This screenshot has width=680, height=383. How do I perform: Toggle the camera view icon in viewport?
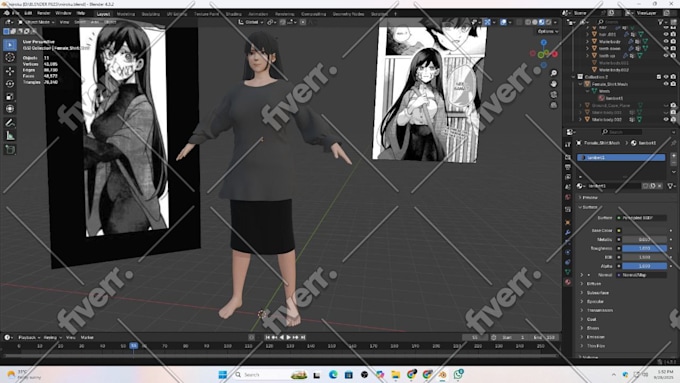point(554,95)
